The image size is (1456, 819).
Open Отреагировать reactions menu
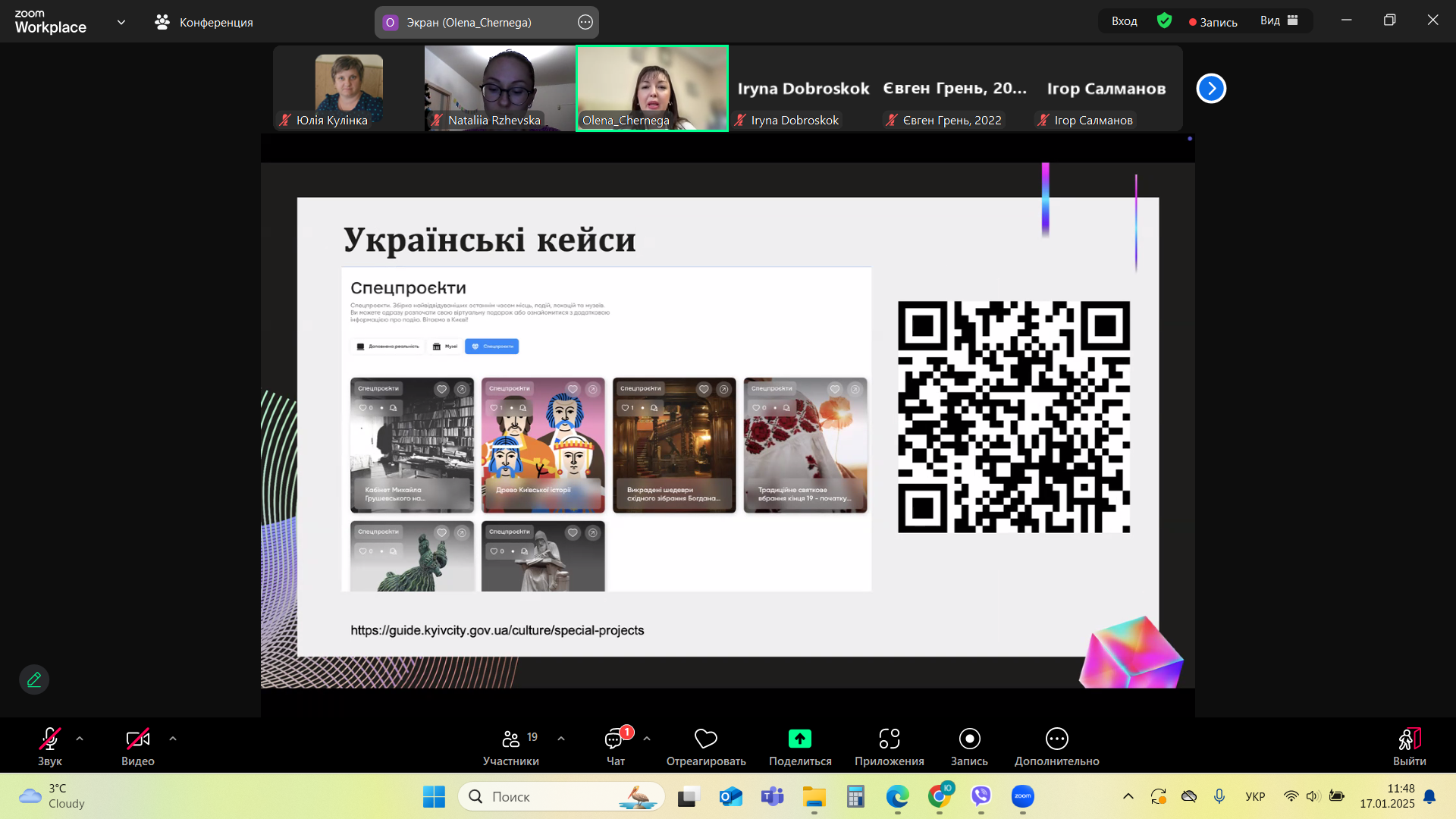pyautogui.click(x=706, y=746)
